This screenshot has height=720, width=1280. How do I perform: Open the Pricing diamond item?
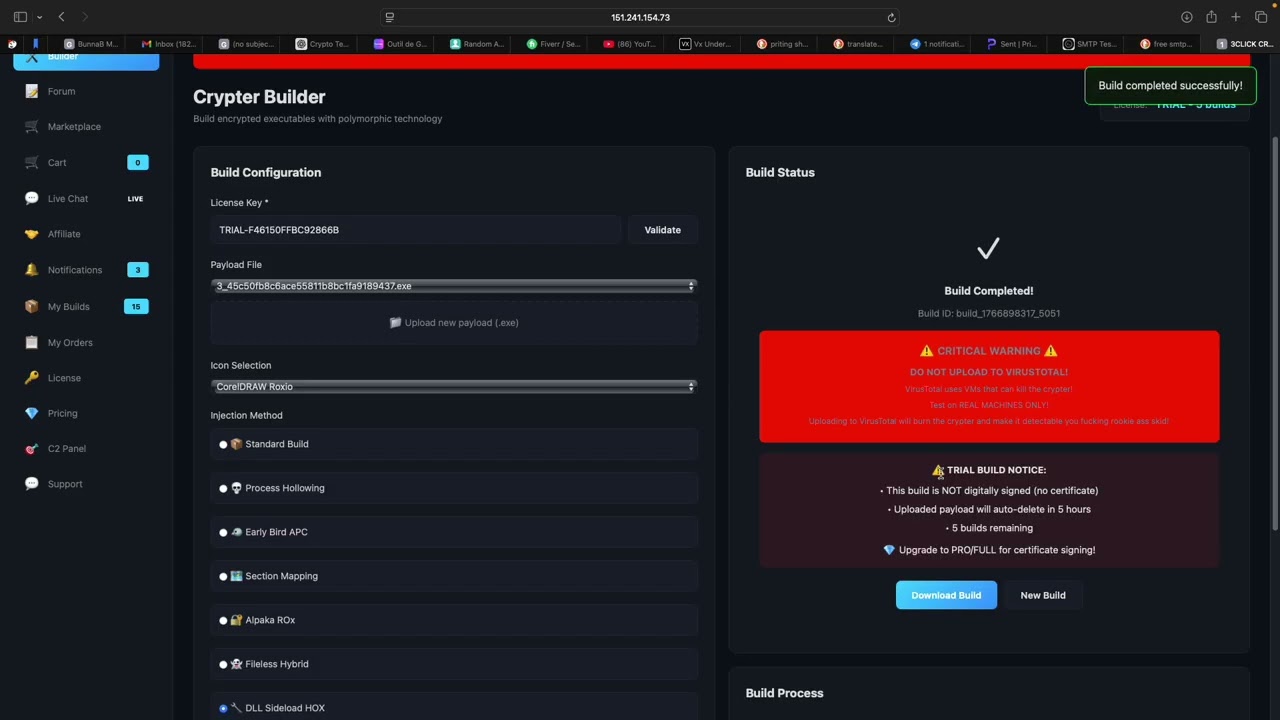[86, 413]
